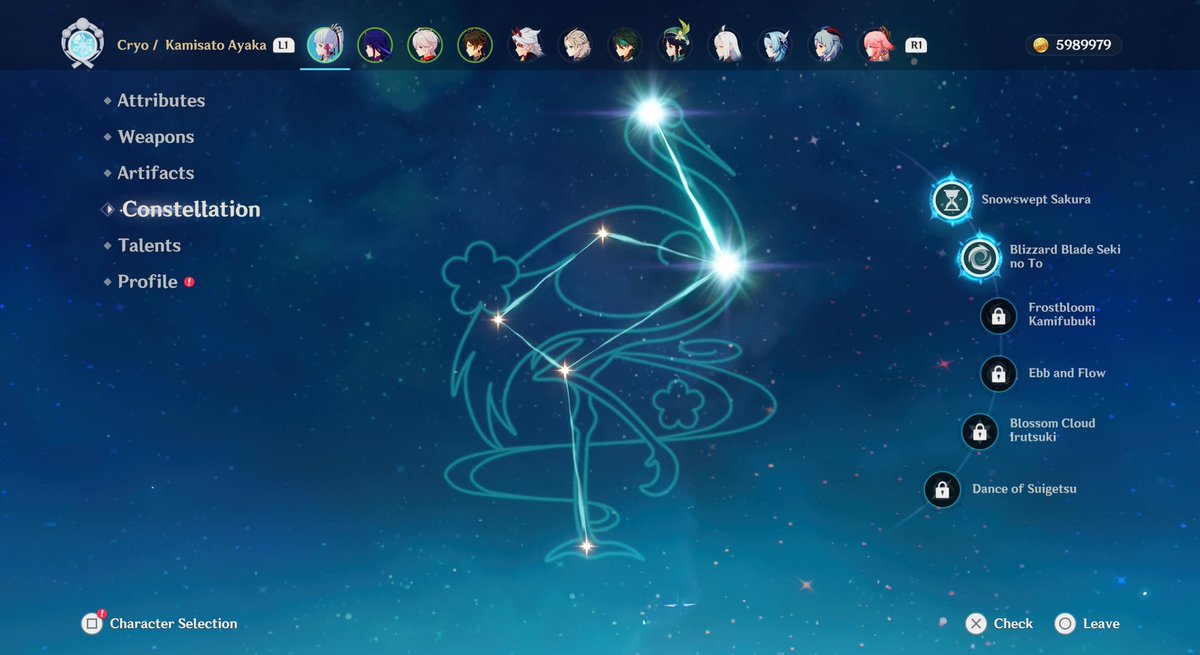
Task: Open the Artifacts menu
Action: [156, 173]
